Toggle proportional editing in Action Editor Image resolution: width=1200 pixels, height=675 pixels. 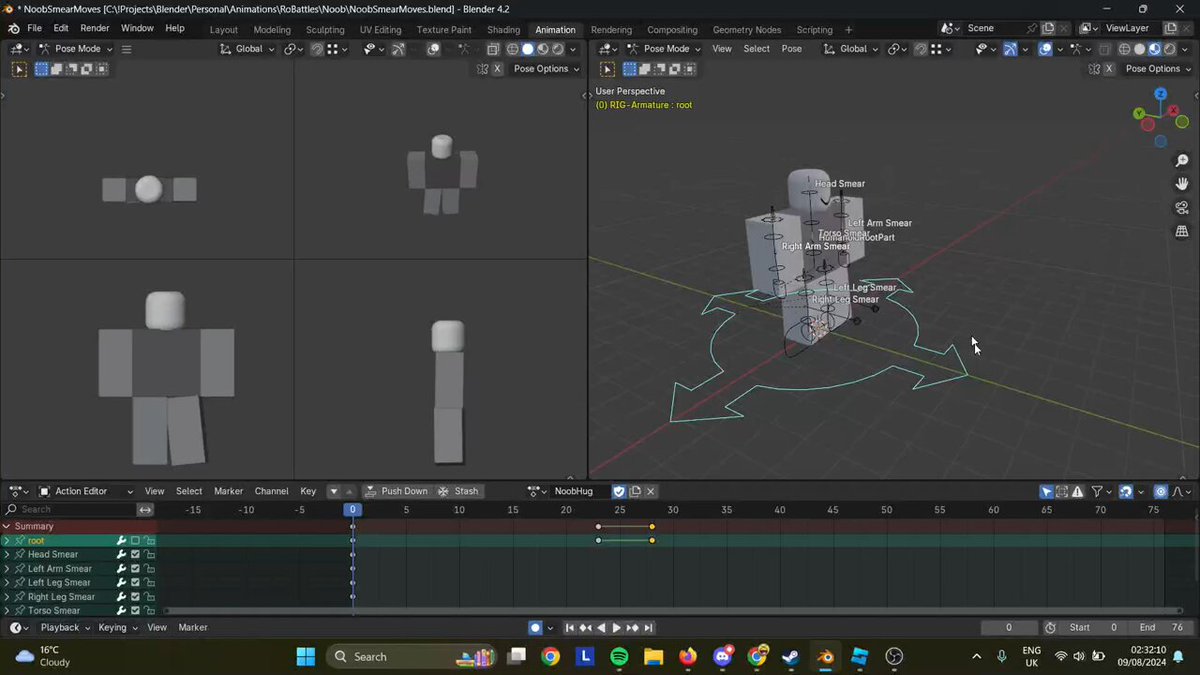[1160, 491]
